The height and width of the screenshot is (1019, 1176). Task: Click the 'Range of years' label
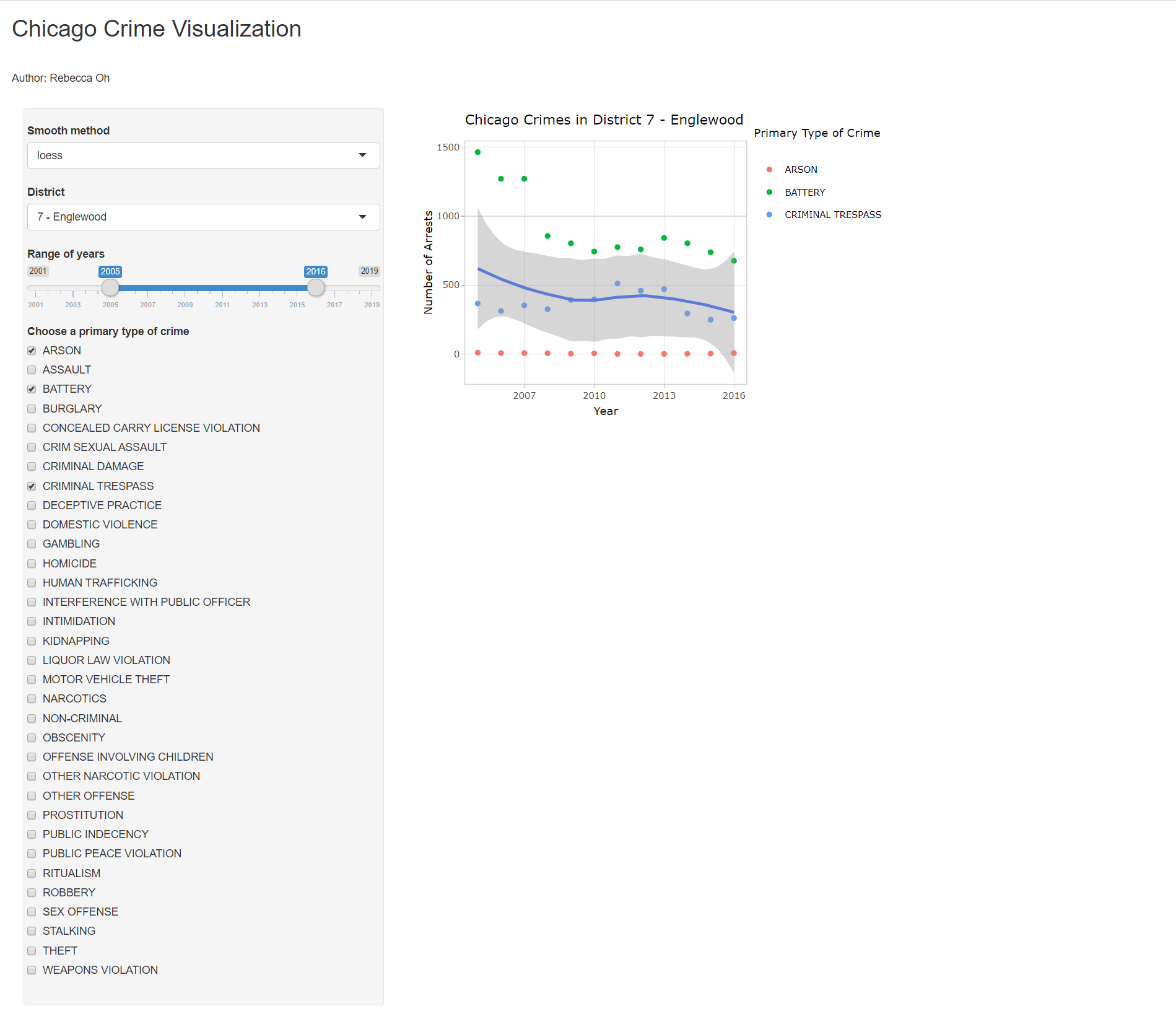click(x=66, y=254)
